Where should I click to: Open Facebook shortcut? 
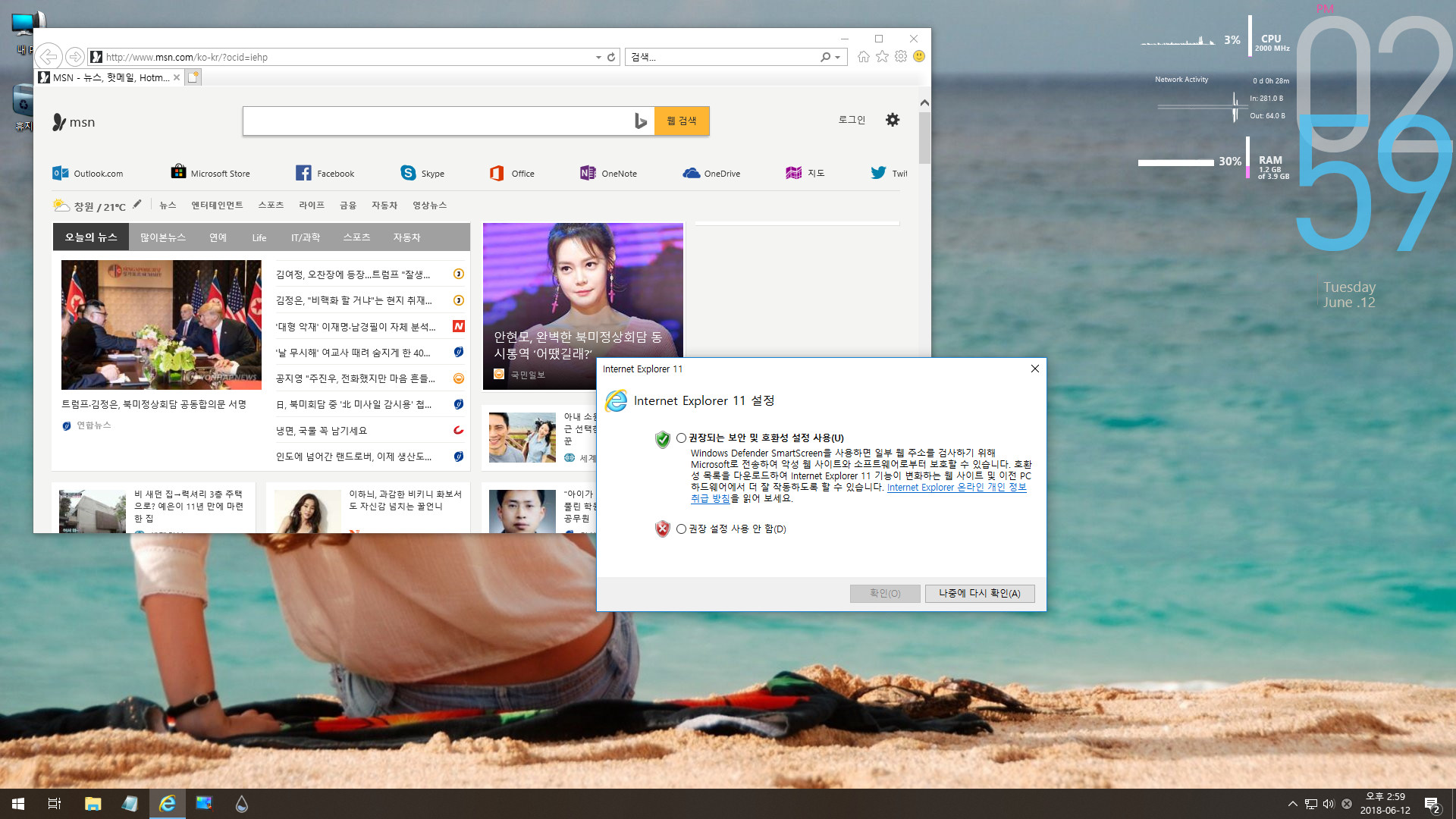coord(325,173)
